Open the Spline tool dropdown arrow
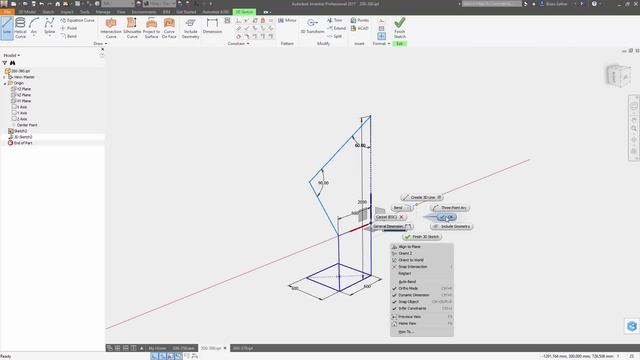 pyautogui.click(x=49, y=36)
